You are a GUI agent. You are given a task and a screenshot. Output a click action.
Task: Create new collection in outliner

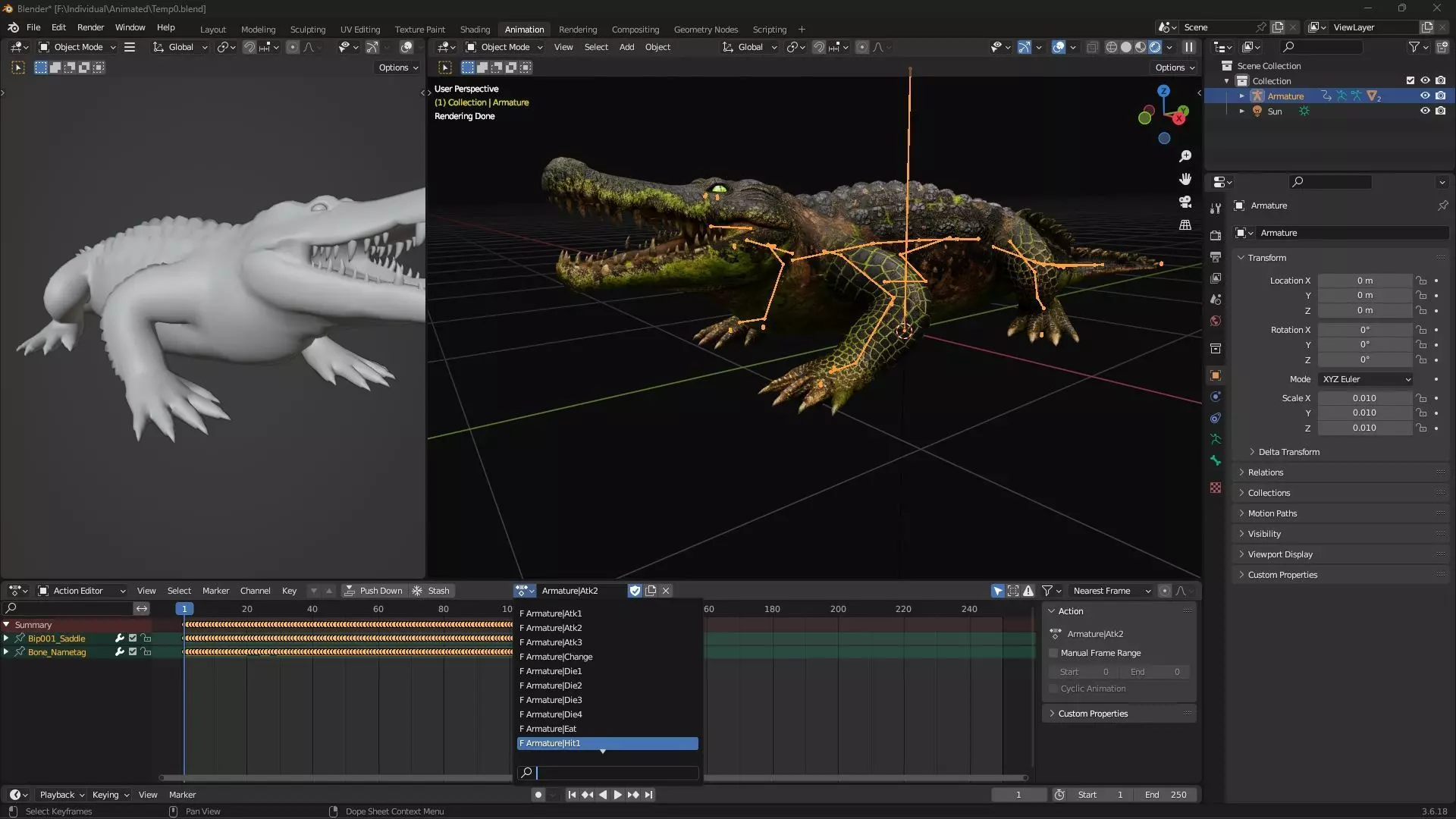coord(1442,47)
